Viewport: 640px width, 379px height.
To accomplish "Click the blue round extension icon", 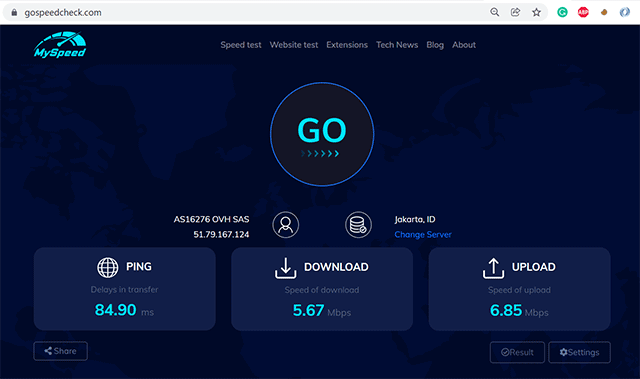I will (x=624, y=12).
